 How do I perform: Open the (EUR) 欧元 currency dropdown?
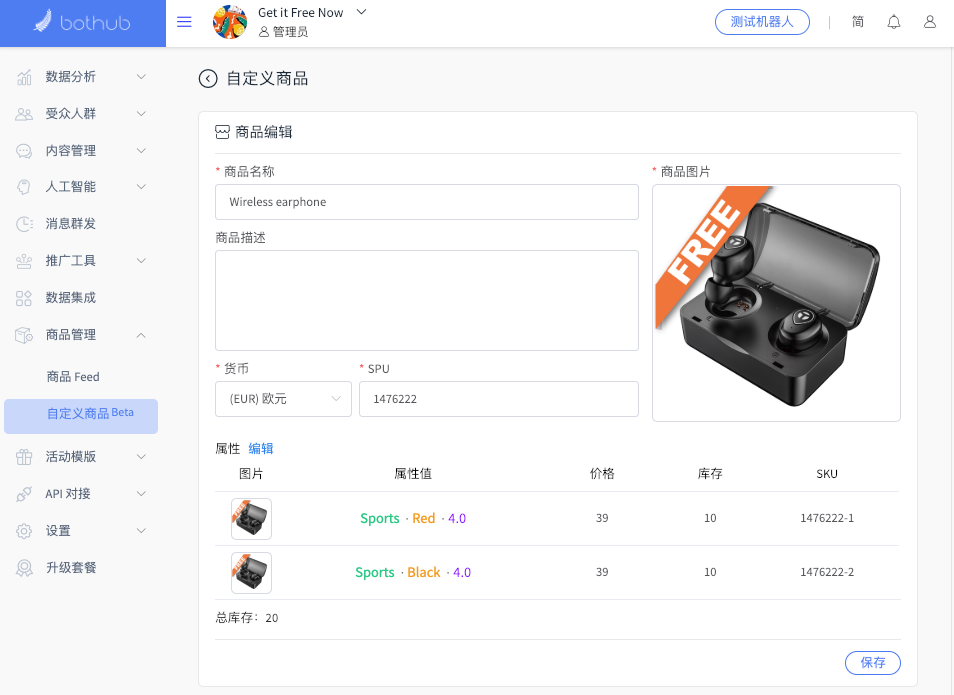[284, 399]
